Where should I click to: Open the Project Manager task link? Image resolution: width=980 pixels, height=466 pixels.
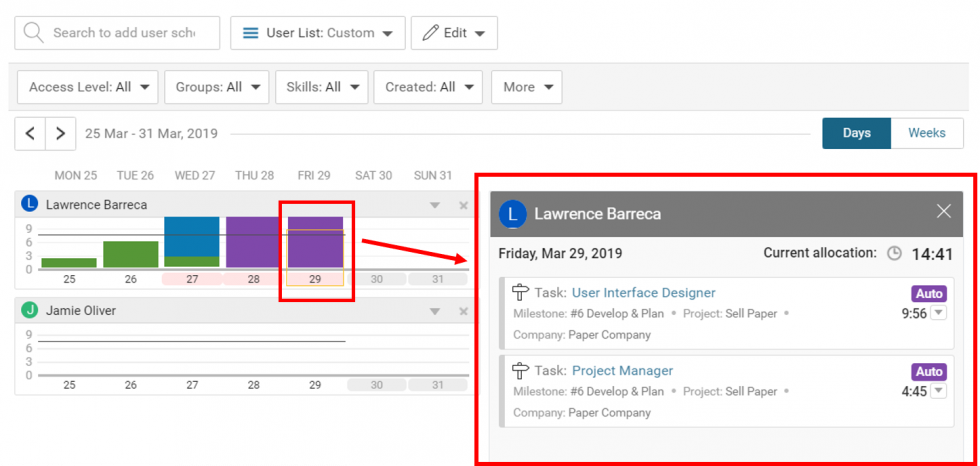click(622, 371)
